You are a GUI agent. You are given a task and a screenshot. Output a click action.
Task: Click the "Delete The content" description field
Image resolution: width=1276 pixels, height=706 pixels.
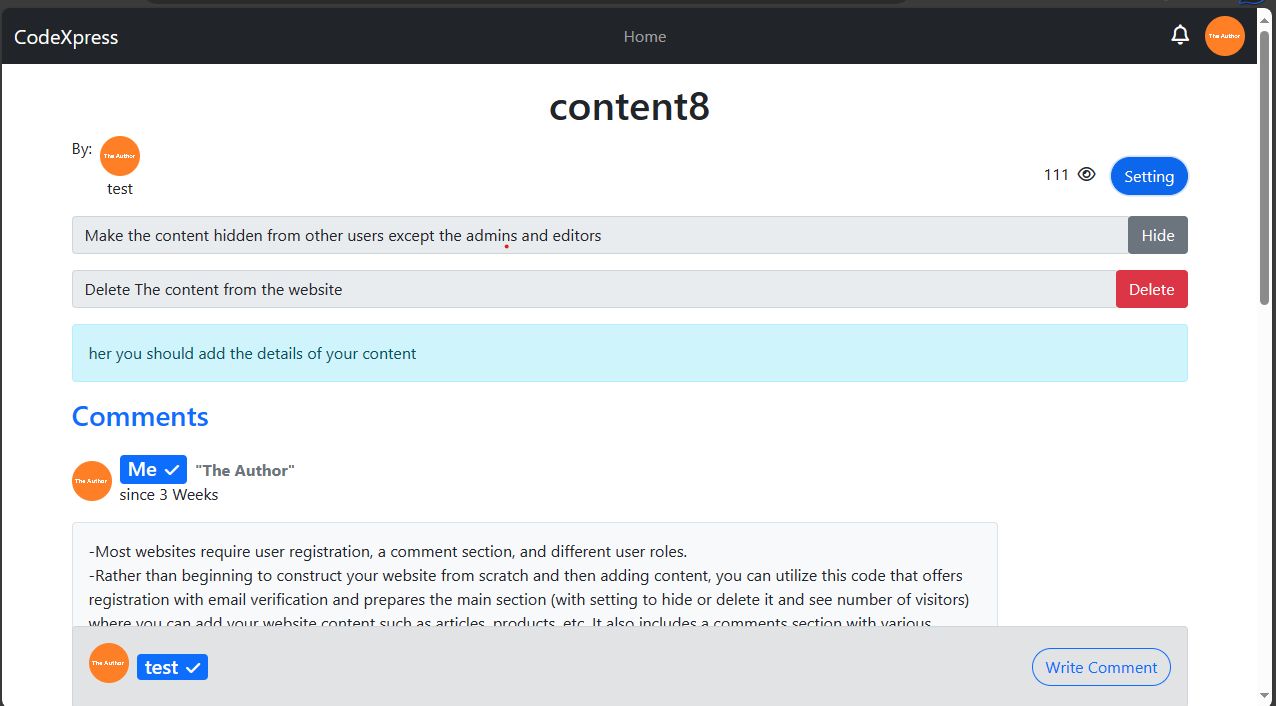click(593, 289)
